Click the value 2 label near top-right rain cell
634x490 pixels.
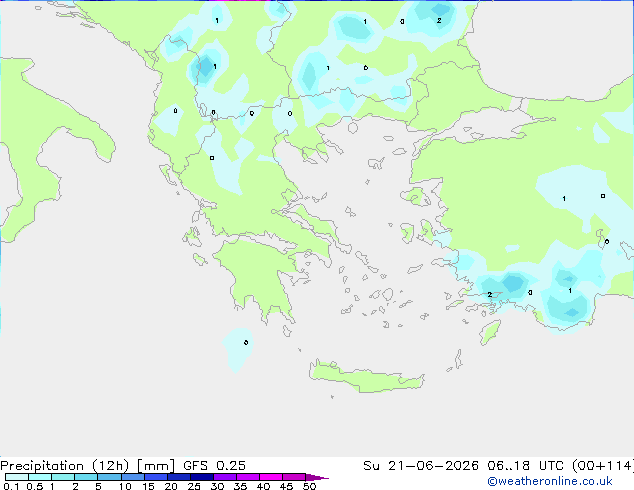439,20
